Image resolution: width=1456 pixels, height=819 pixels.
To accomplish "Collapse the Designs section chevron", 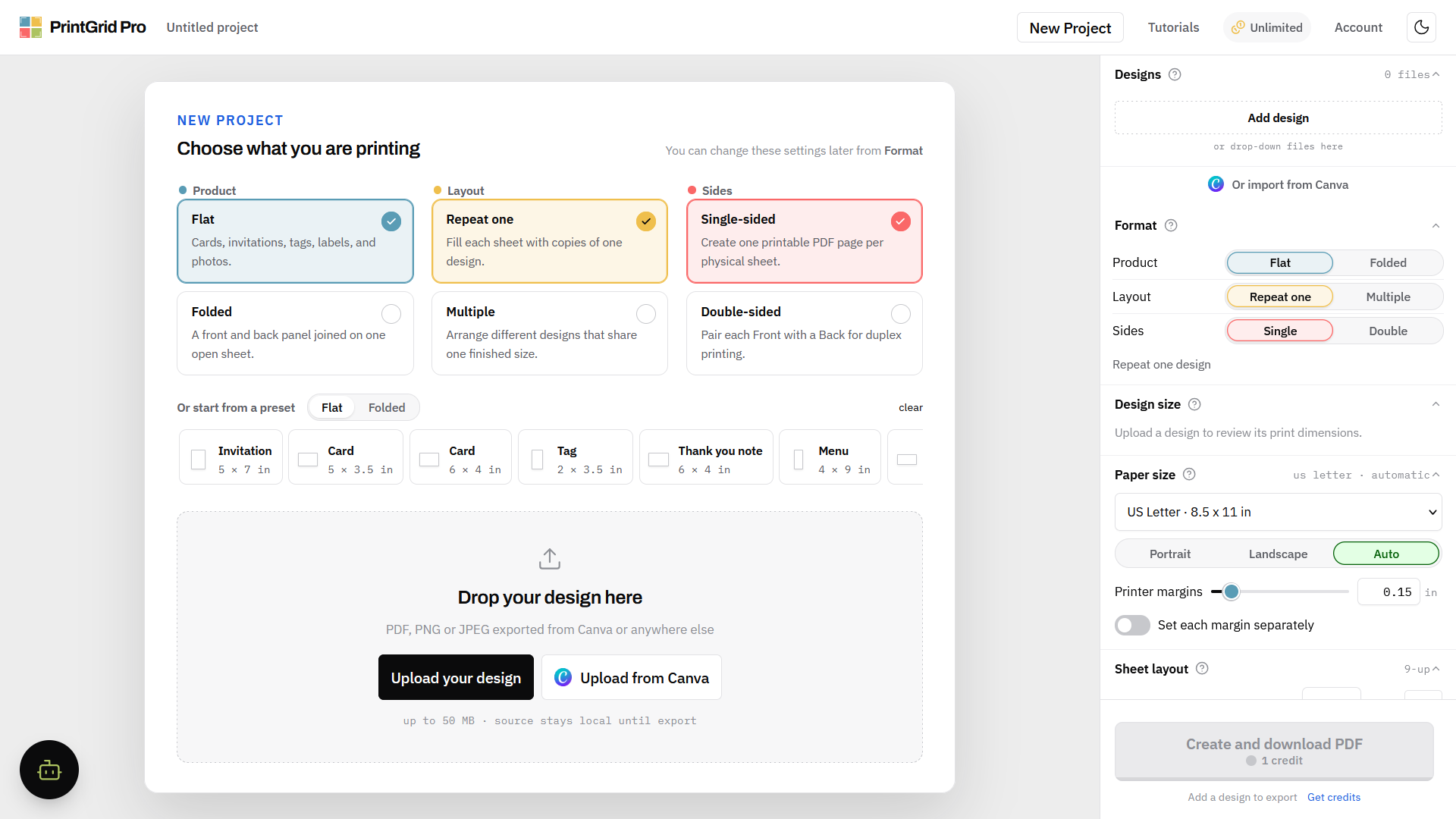I will (x=1436, y=74).
